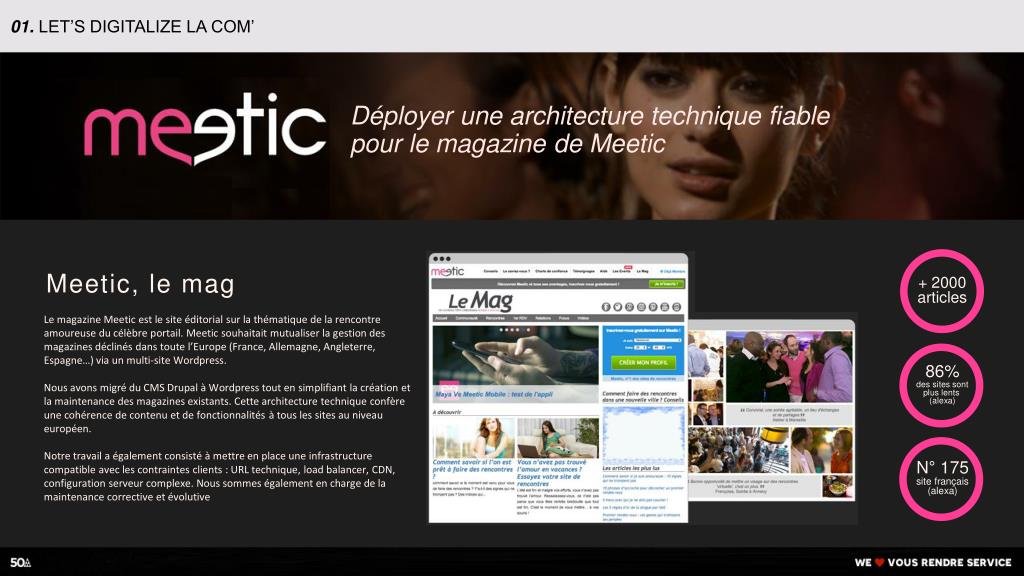1024x576 pixels.
Task: Open the Conseils menu in the meetic mockup
Action: (490, 271)
